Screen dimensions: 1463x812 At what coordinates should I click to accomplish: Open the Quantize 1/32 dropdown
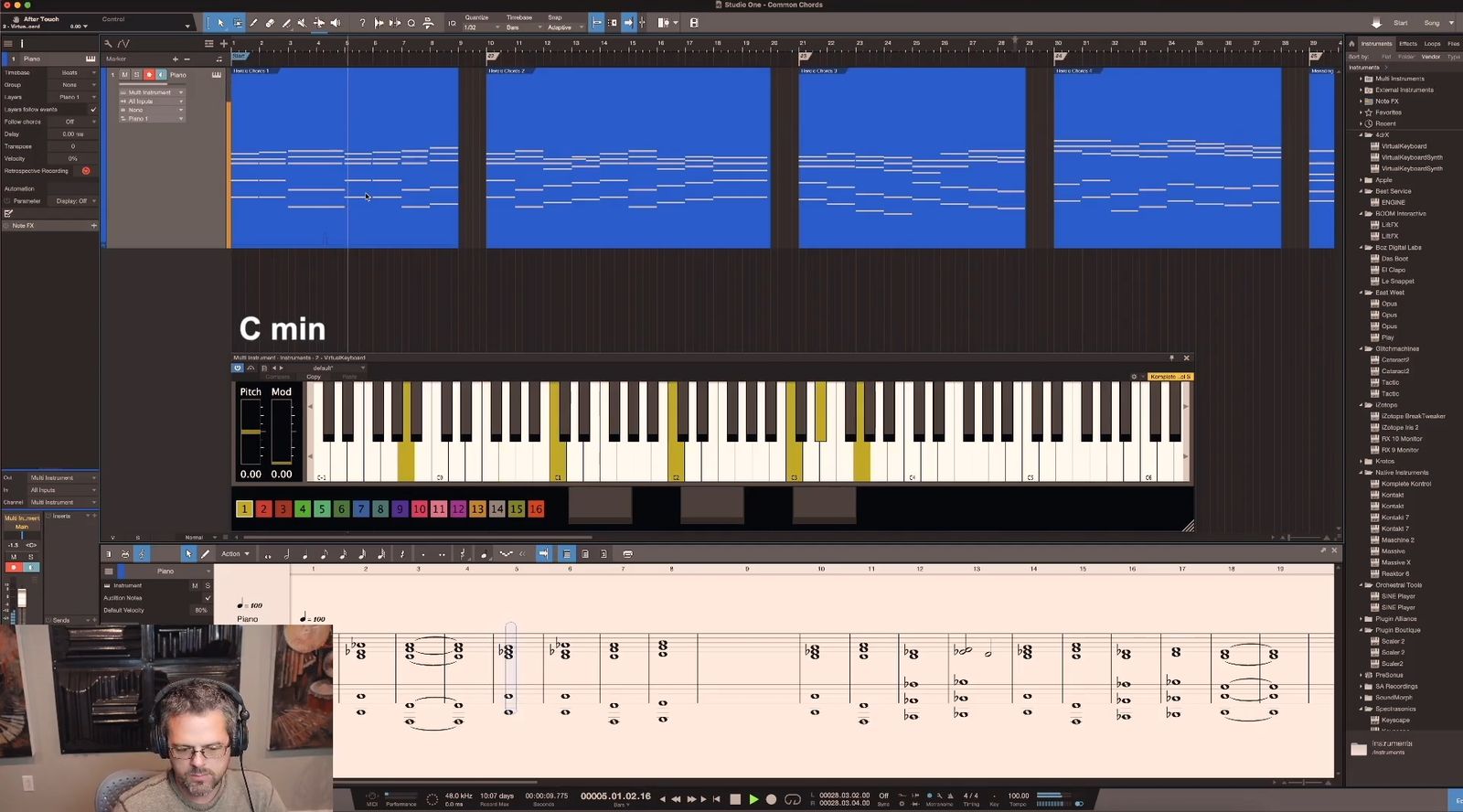pyautogui.click(x=482, y=27)
